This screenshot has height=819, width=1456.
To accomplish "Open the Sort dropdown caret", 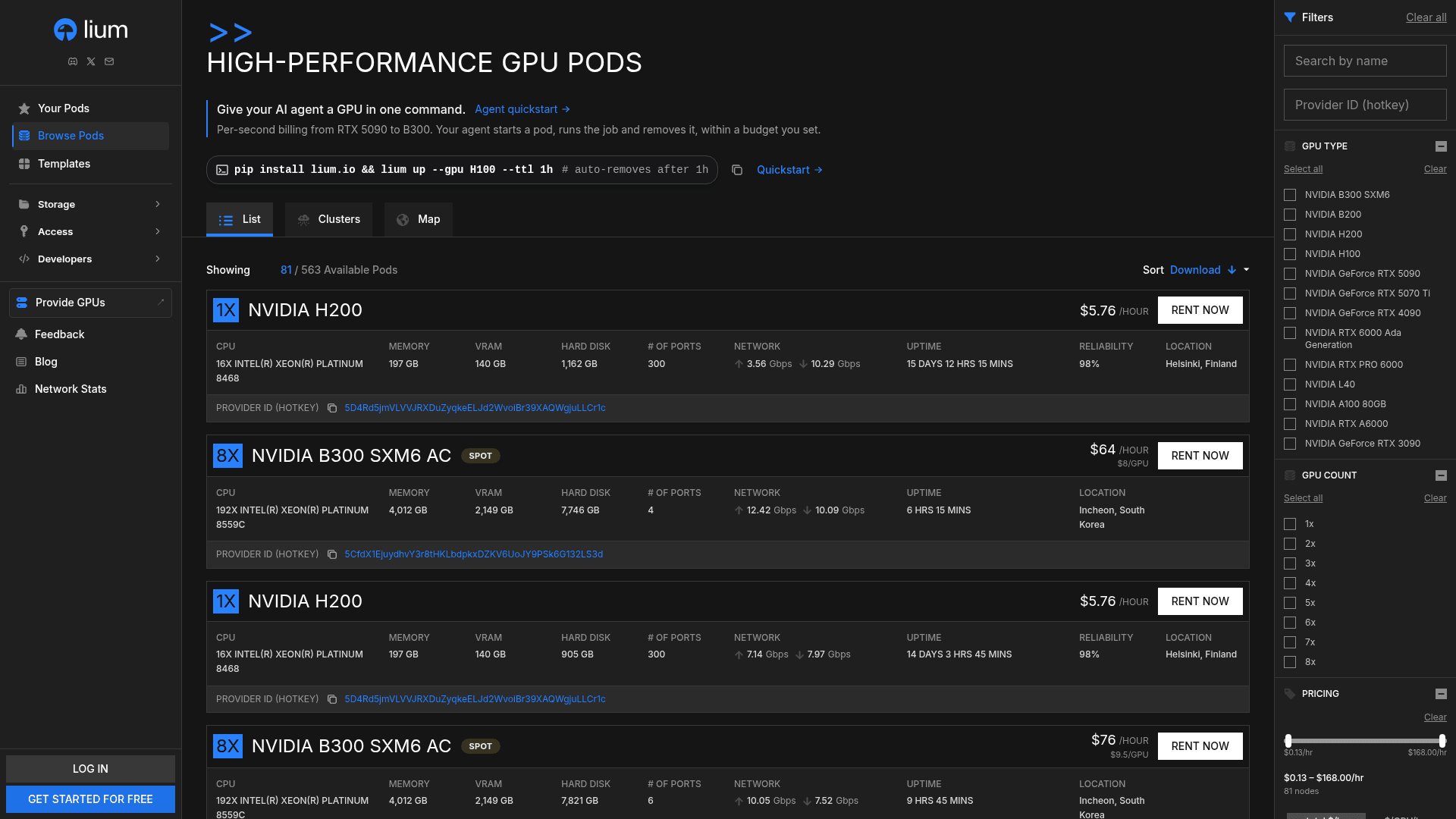I will click(1246, 270).
